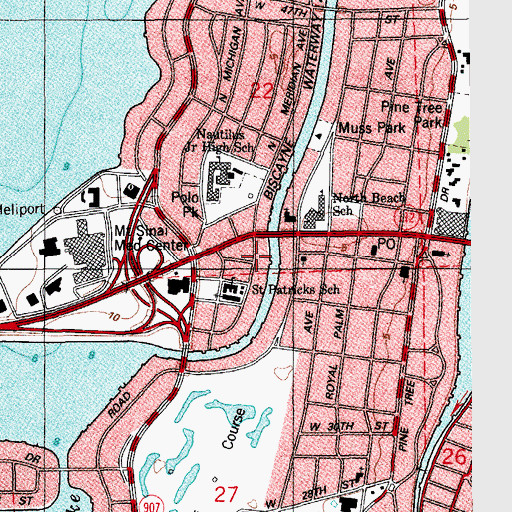Click the Heliport label

(x=22, y=209)
